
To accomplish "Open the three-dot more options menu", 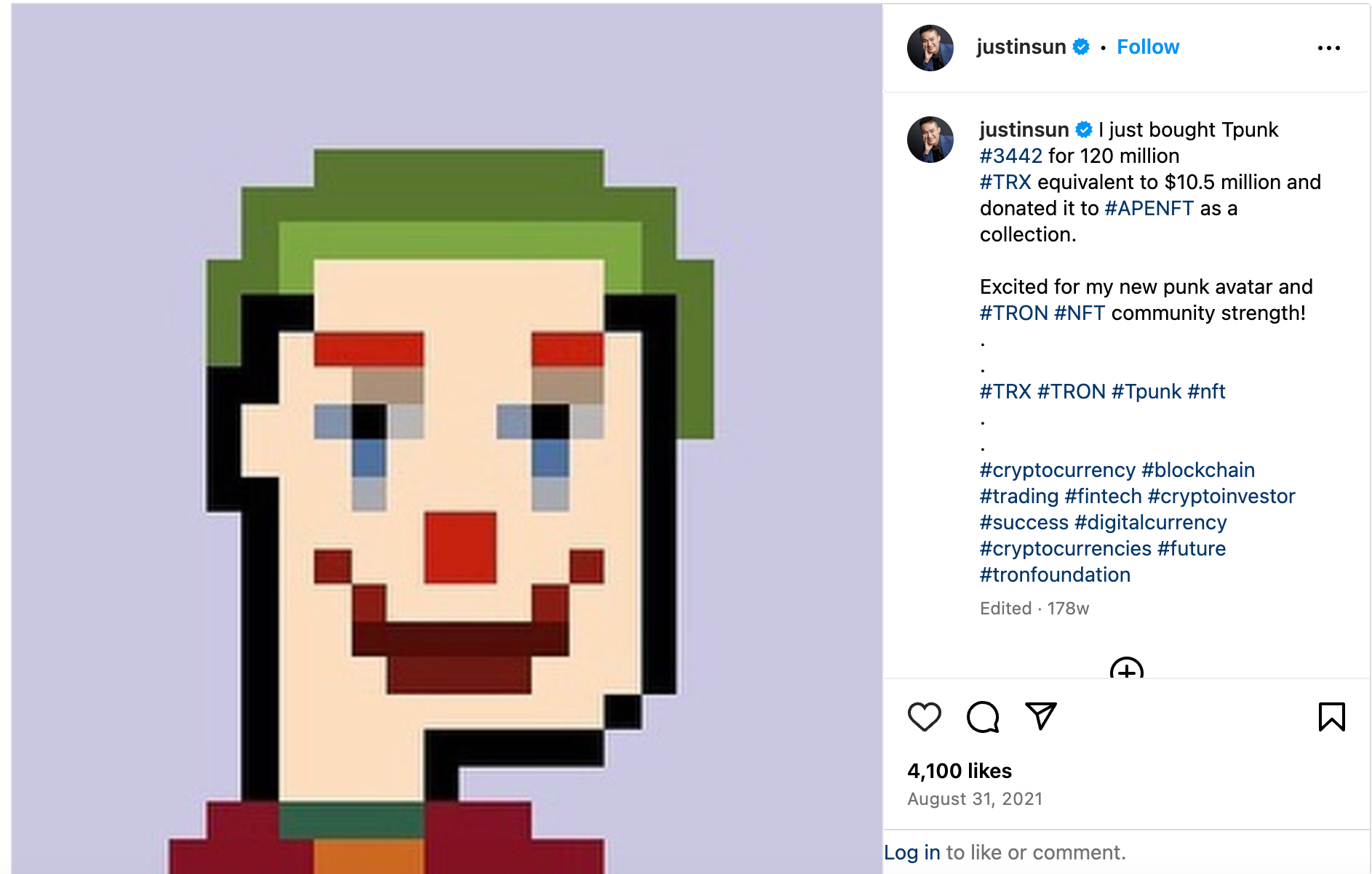I will 1328,48.
